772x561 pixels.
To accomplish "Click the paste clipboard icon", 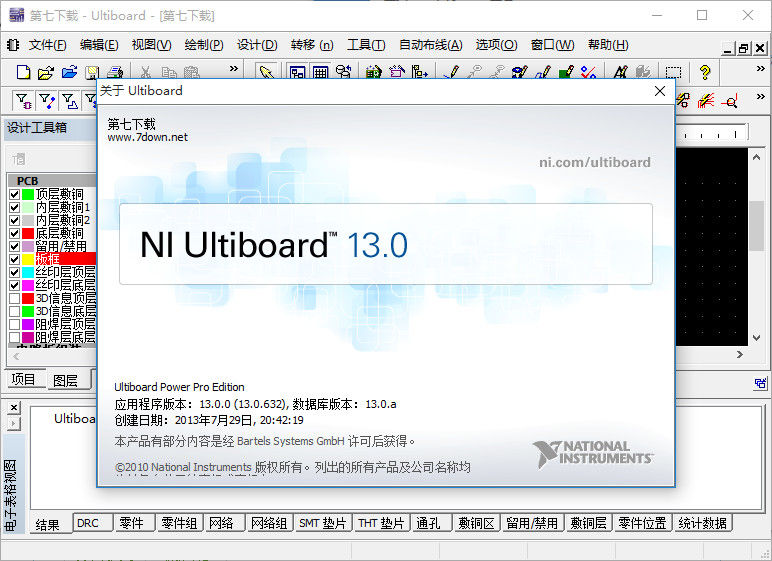I will coord(192,72).
